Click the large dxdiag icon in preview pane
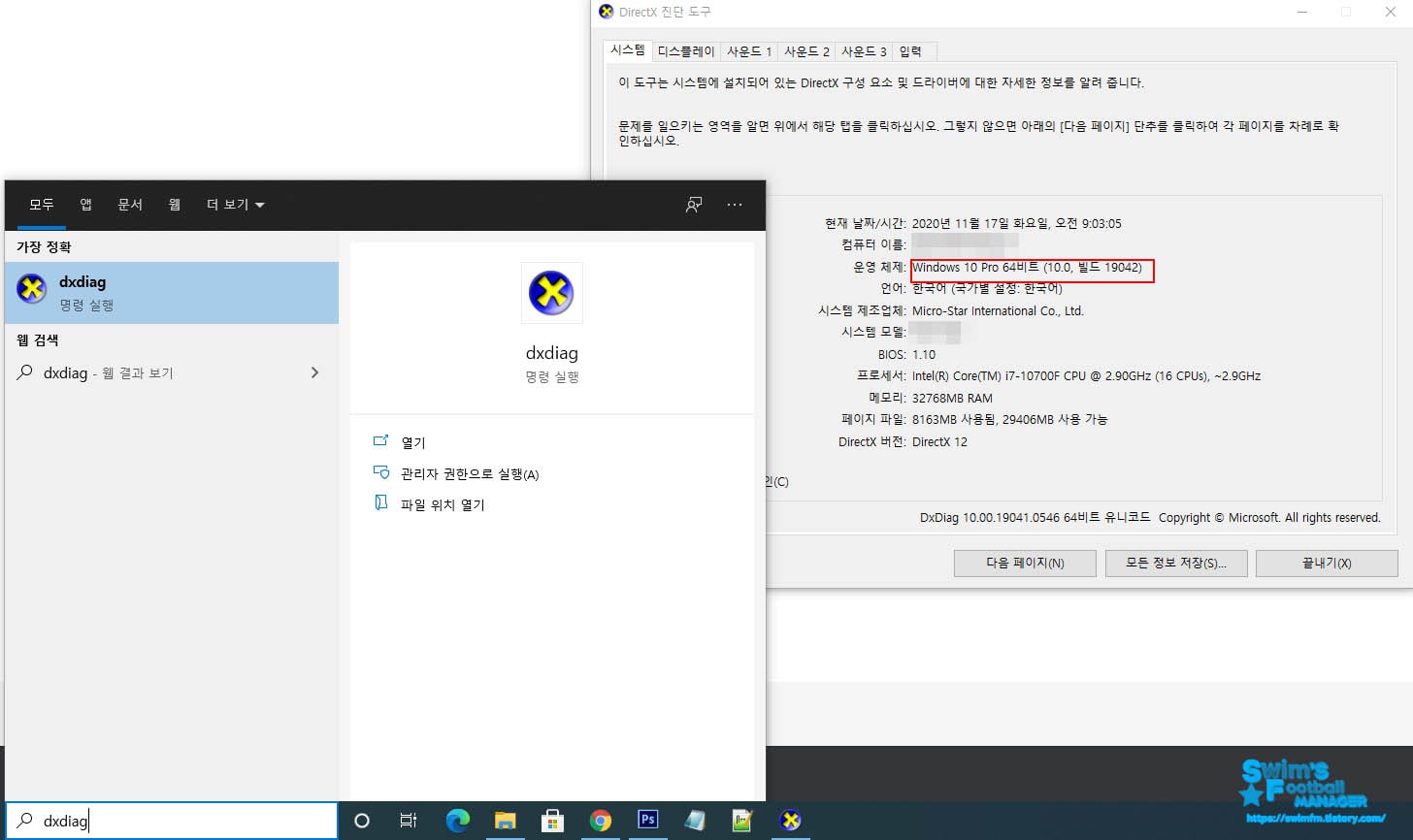Image resolution: width=1413 pixels, height=840 pixels. click(551, 293)
